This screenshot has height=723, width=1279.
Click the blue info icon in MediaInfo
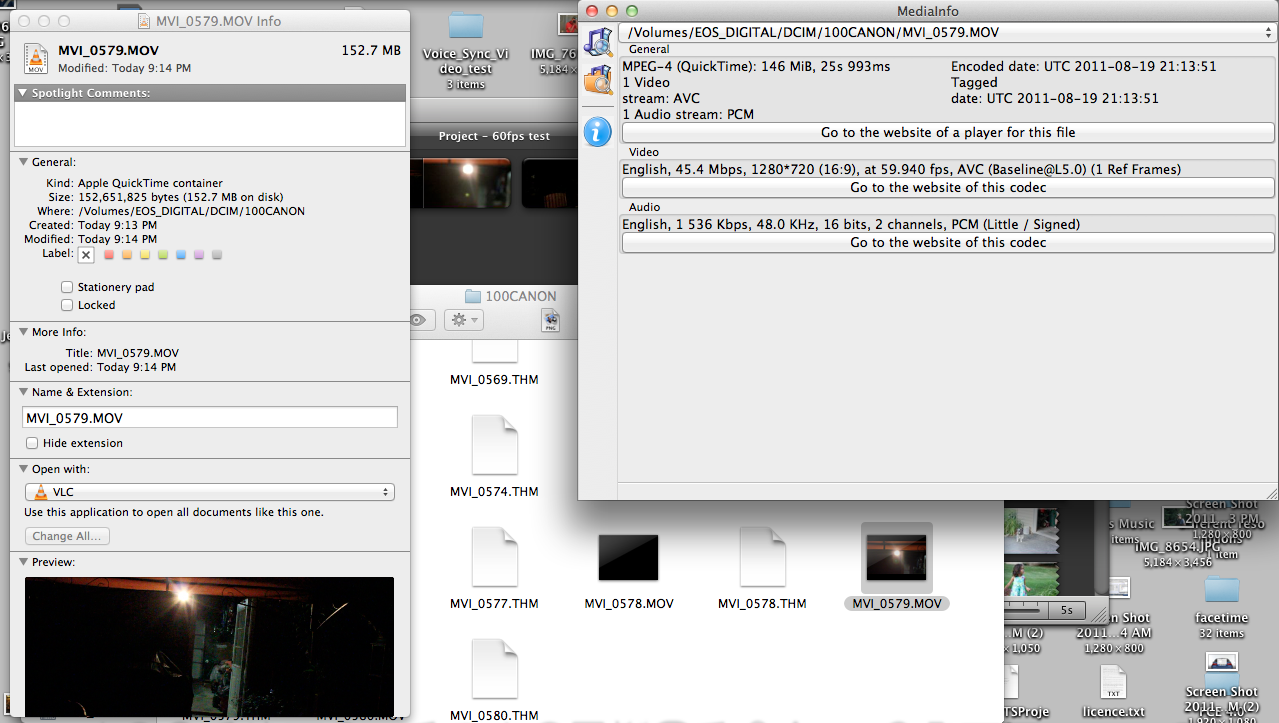[x=598, y=131]
